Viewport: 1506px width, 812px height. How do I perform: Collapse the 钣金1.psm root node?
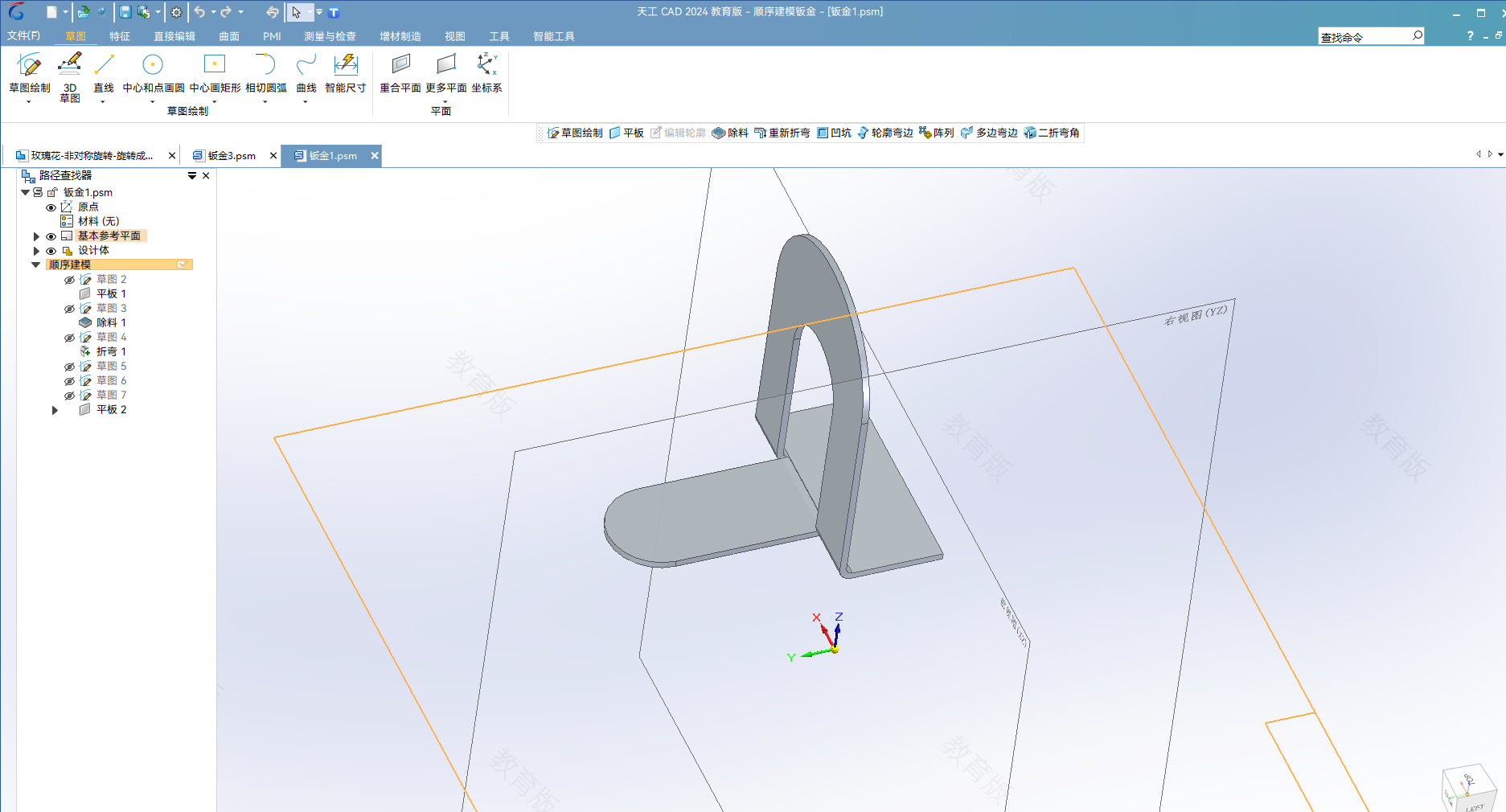coord(25,192)
